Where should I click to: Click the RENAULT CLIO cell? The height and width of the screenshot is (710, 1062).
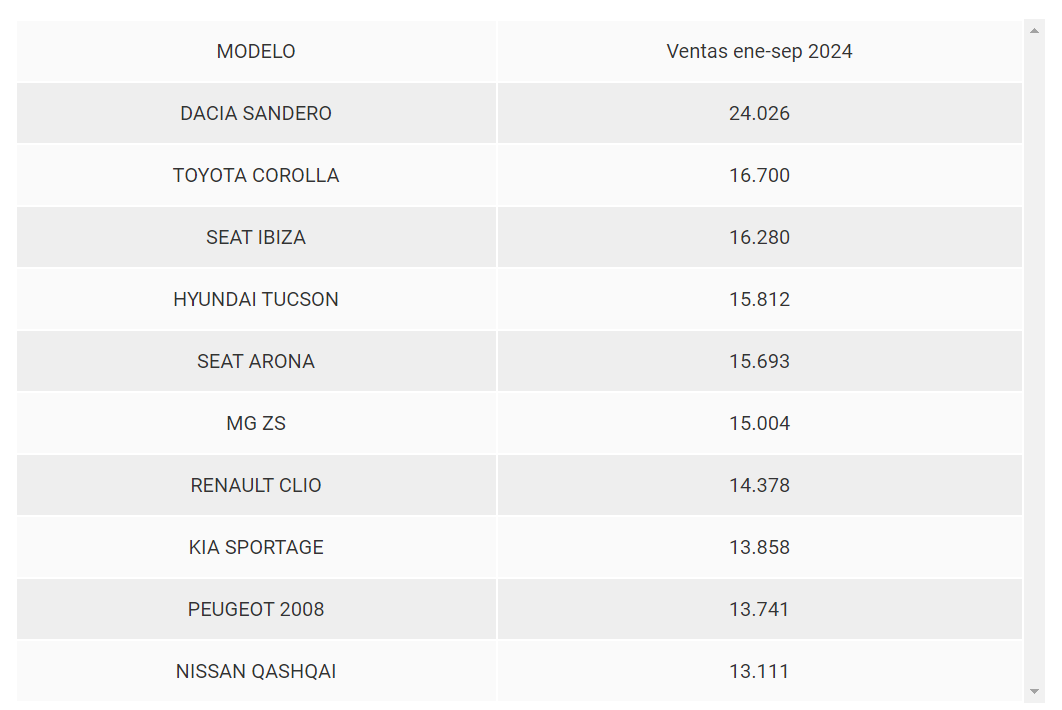(256, 485)
